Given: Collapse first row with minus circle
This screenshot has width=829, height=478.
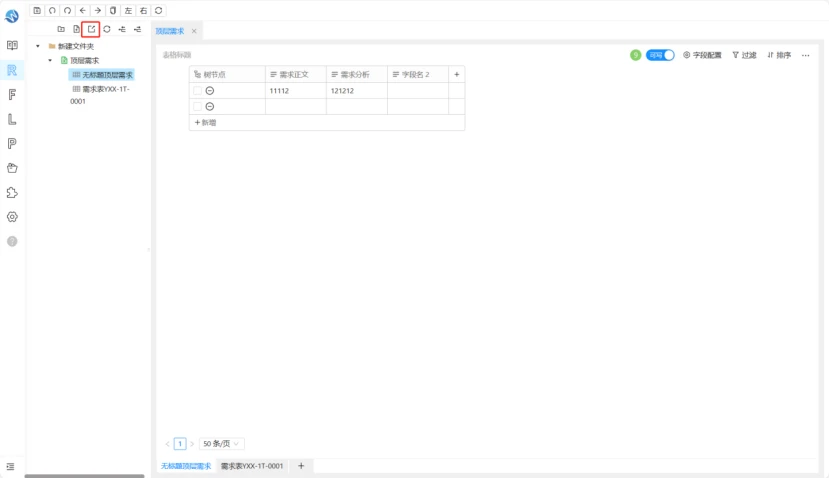Looking at the screenshot, I should [210, 91].
